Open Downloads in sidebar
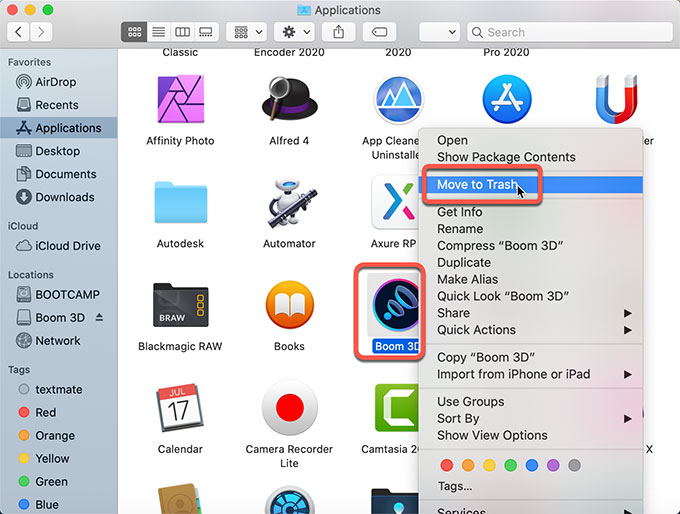The width and height of the screenshot is (680, 514). 59,197
